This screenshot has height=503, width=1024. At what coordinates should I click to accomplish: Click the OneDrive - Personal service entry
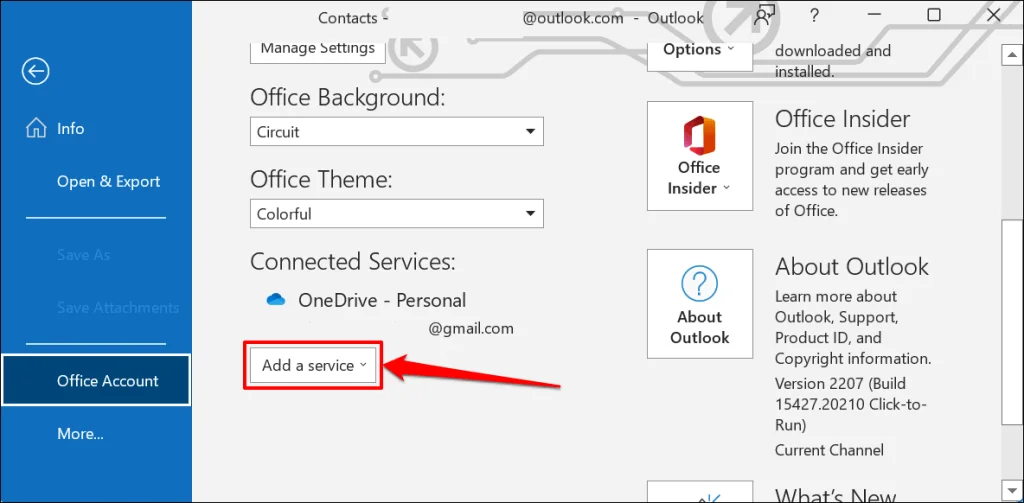point(382,300)
